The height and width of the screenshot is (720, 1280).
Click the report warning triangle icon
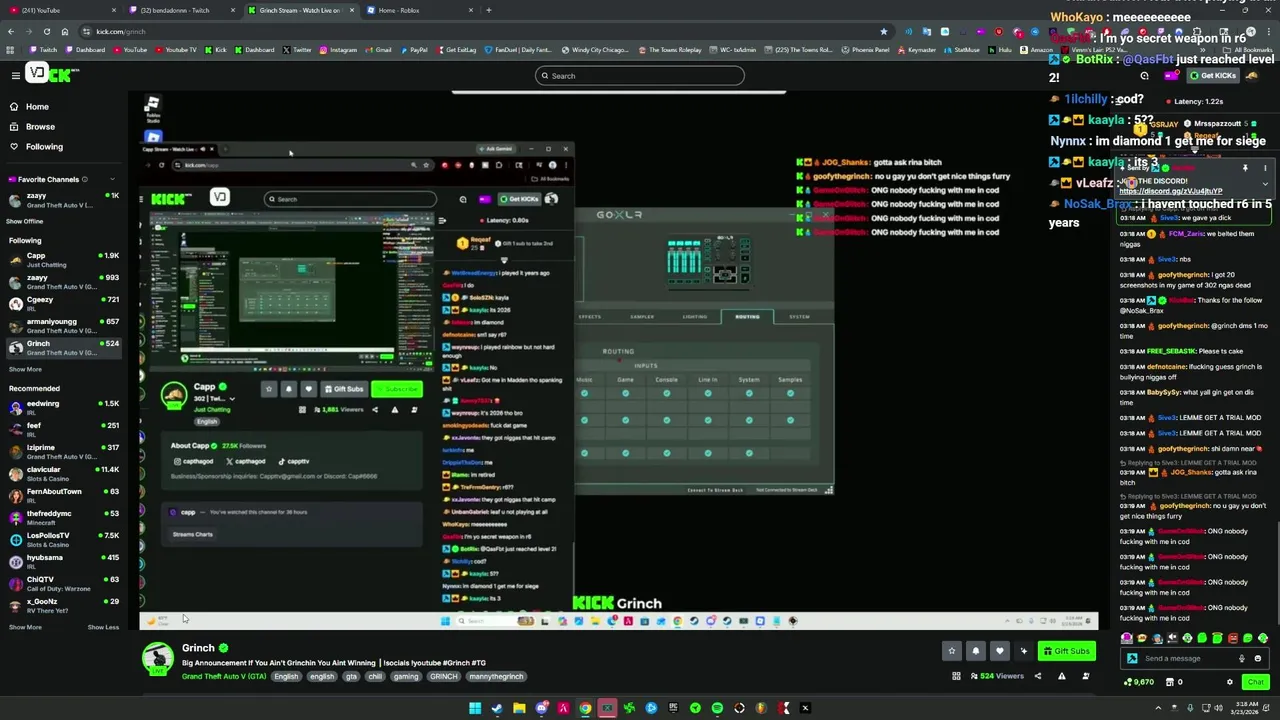[1061, 676]
